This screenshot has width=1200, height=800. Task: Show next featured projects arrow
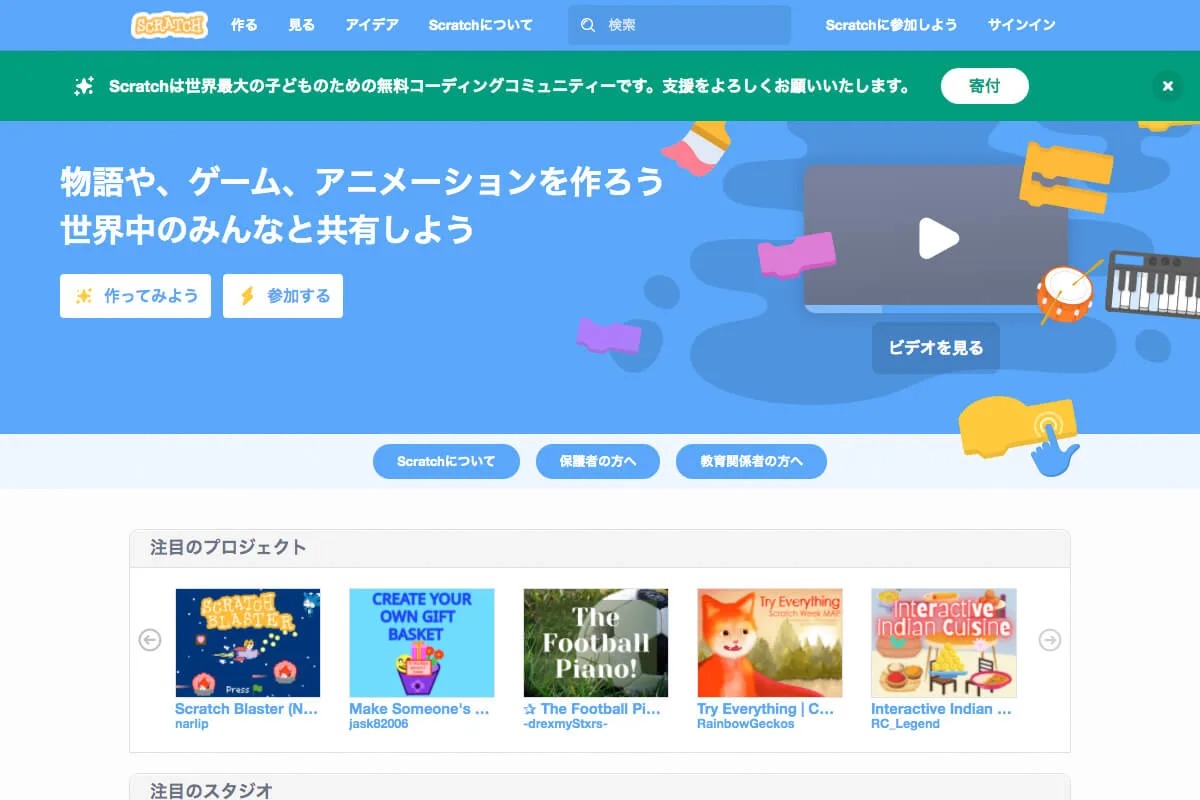[1050, 640]
